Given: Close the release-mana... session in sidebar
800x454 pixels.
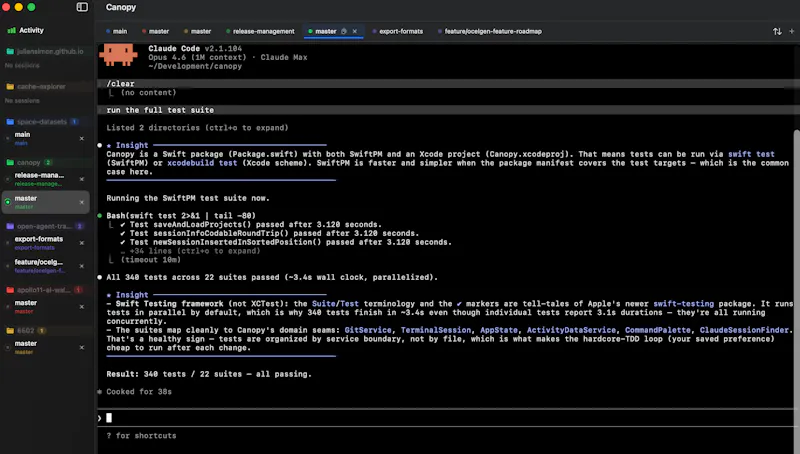Looking at the screenshot, I should 82,180.
